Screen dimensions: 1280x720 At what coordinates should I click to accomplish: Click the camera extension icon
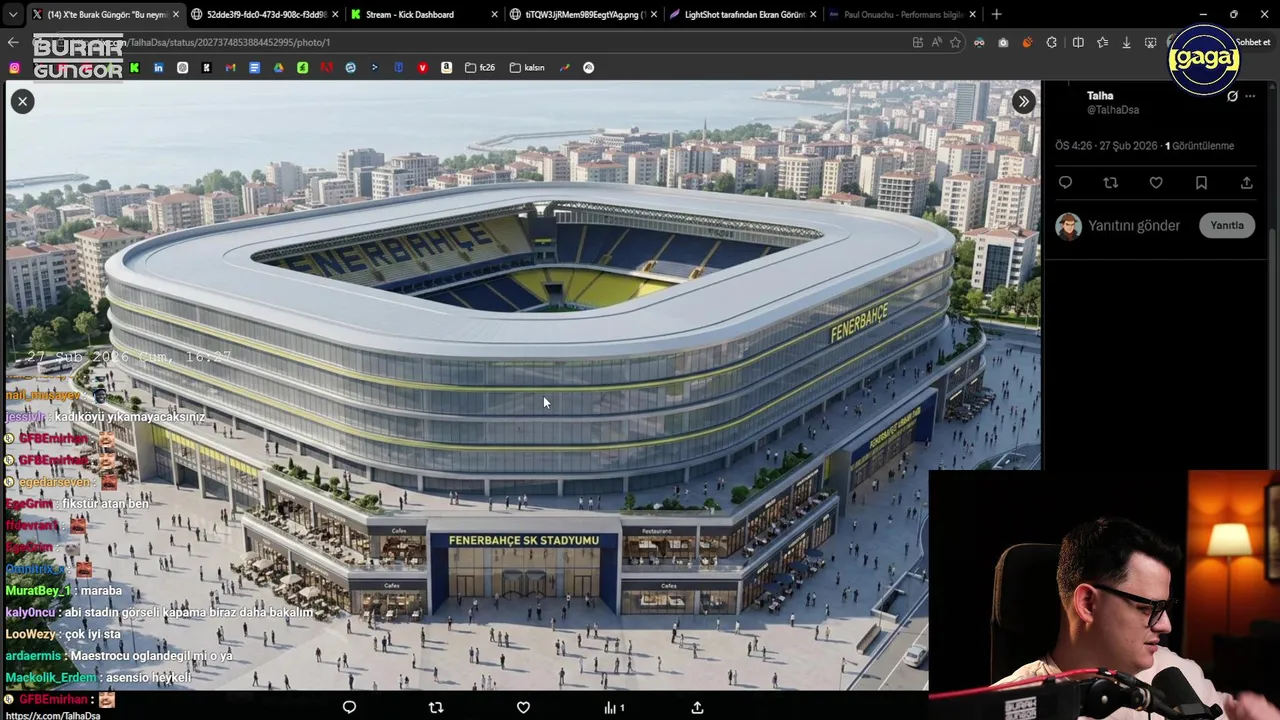click(1003, 42)
